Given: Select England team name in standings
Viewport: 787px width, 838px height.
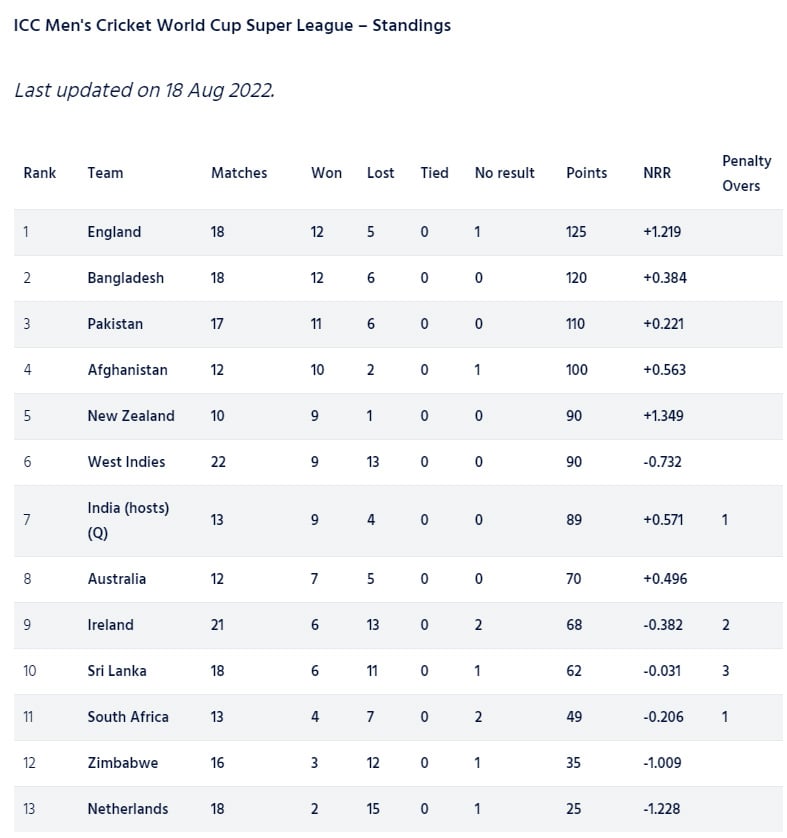Looking at the screenshot, I should (114, 232).
